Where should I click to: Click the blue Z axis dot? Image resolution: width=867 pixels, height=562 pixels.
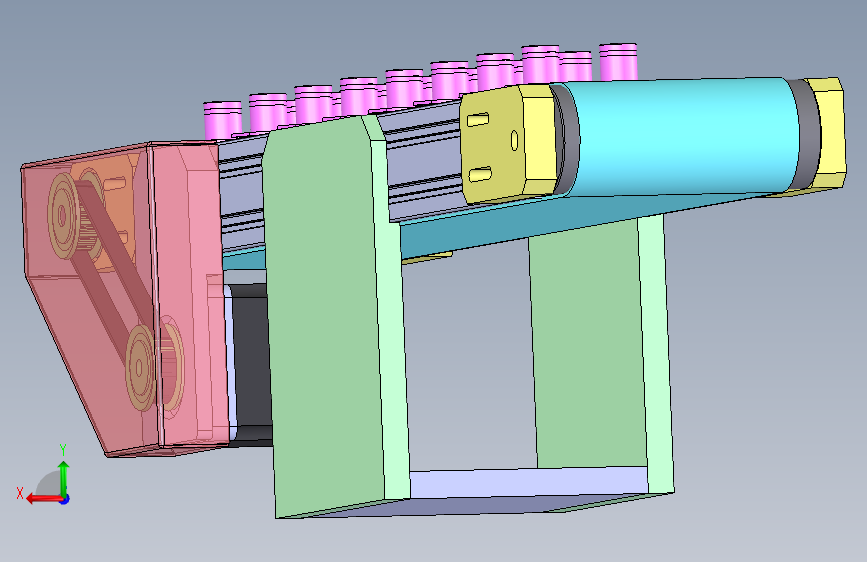65,499
